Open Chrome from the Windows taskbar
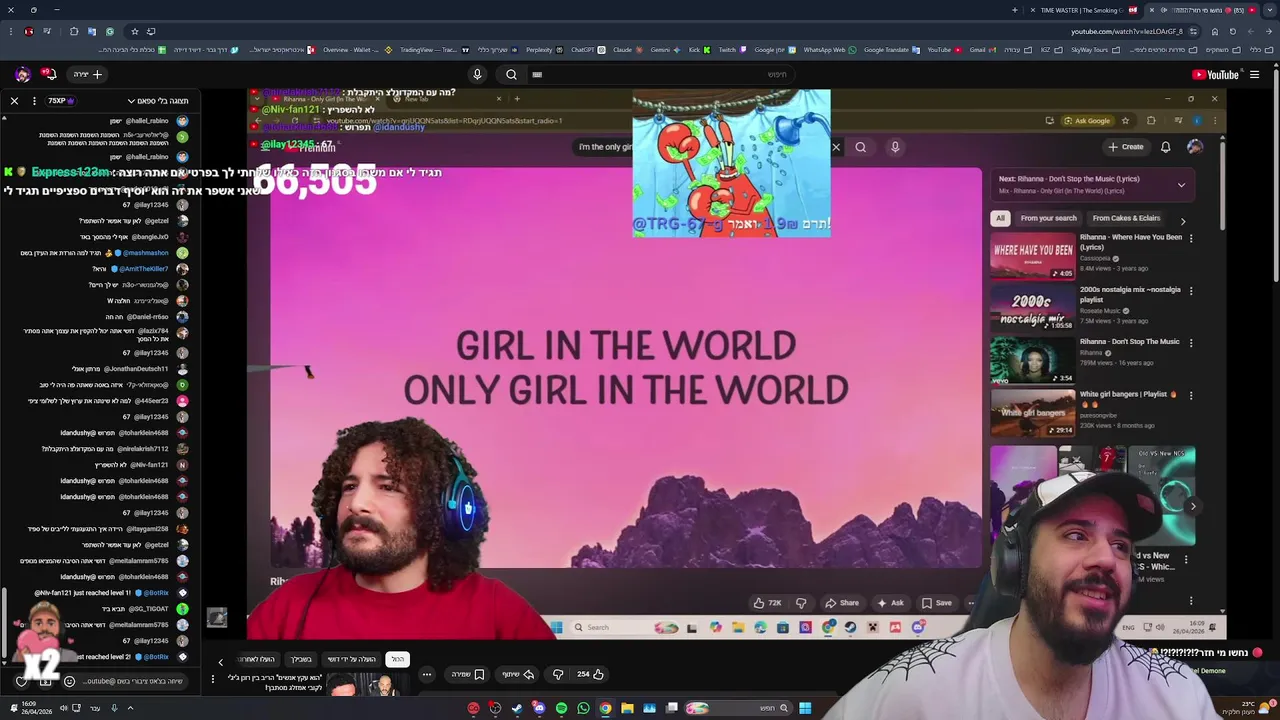The width and height of the screenshot is (1280, 720). (x=605, y=708)
